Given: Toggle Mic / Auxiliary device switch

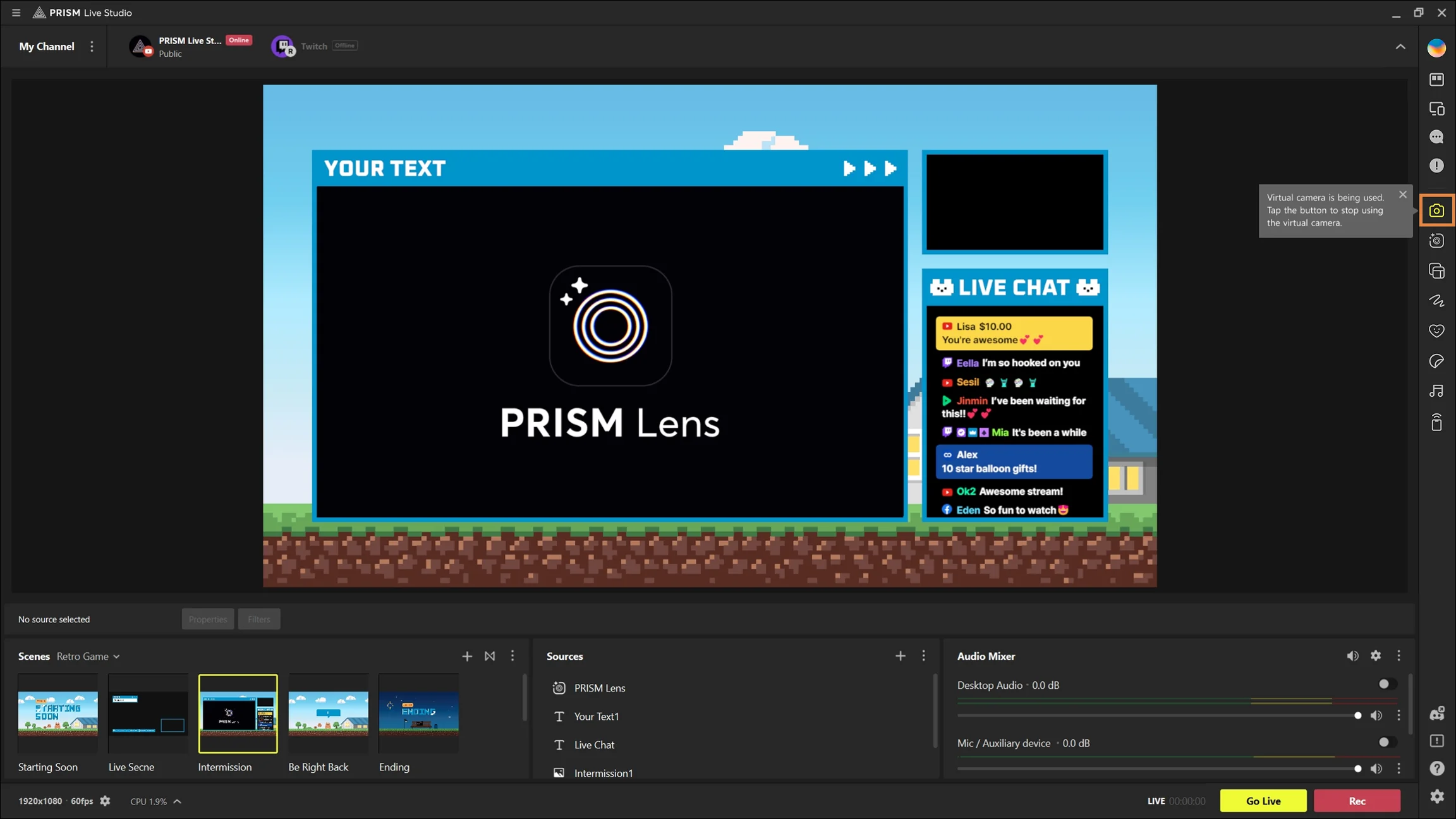Looking at the screenshot, I should [x=1387, y=743].
